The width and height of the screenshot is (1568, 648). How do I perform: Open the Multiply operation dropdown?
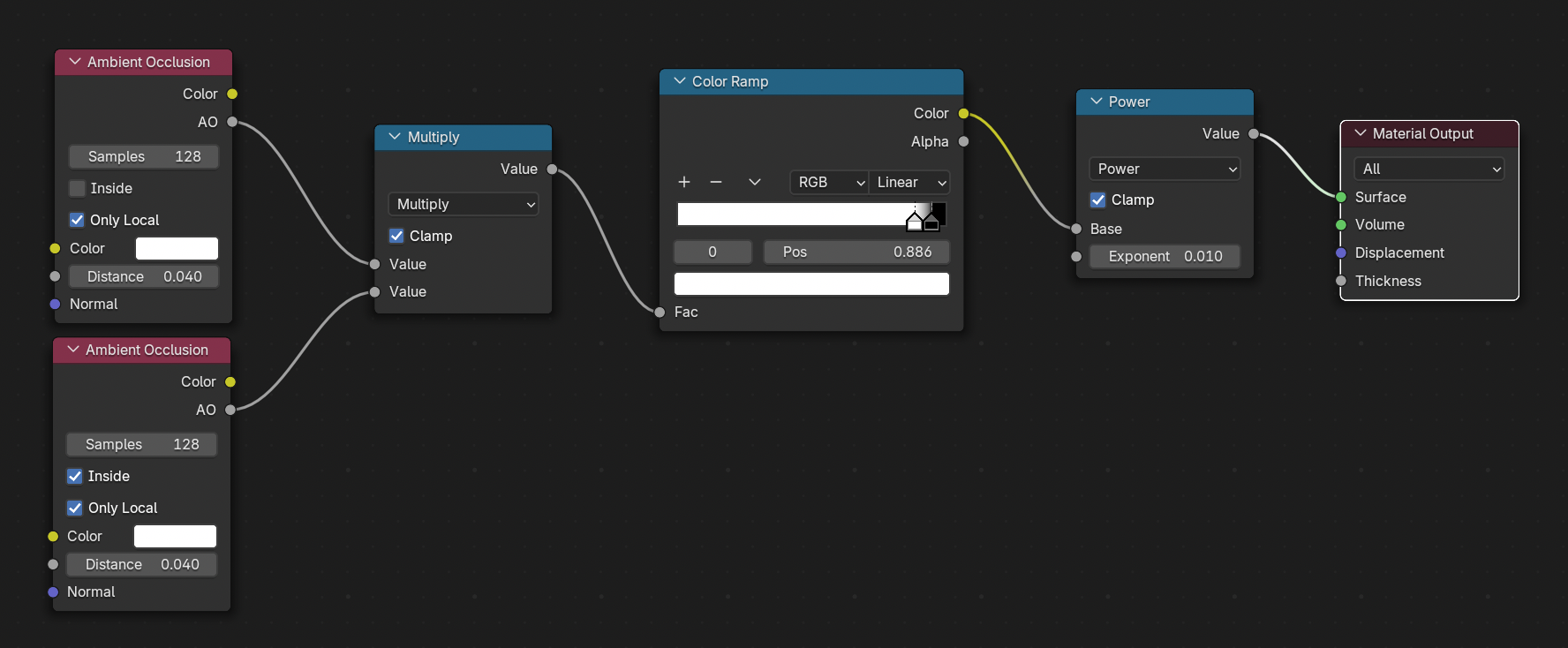[464, 204]
